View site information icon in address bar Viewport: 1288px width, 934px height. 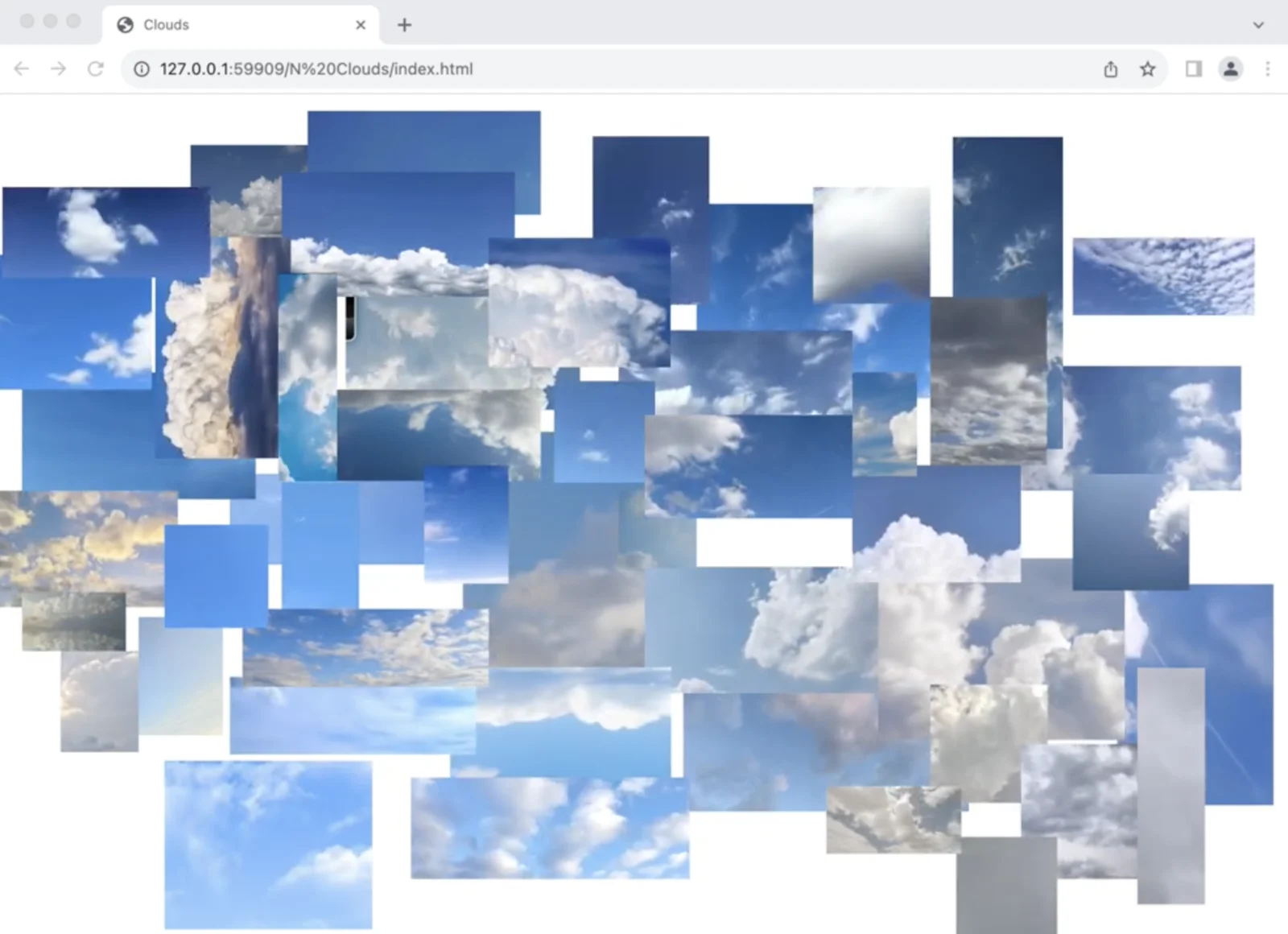coord(142,69)
